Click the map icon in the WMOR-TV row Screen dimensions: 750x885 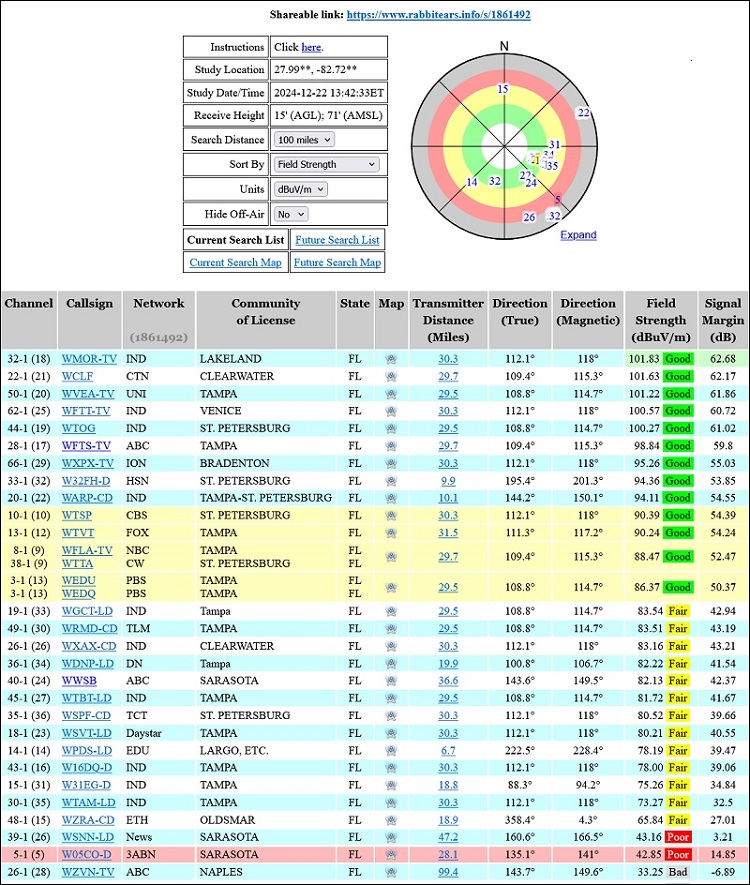(x=390, y=358)
